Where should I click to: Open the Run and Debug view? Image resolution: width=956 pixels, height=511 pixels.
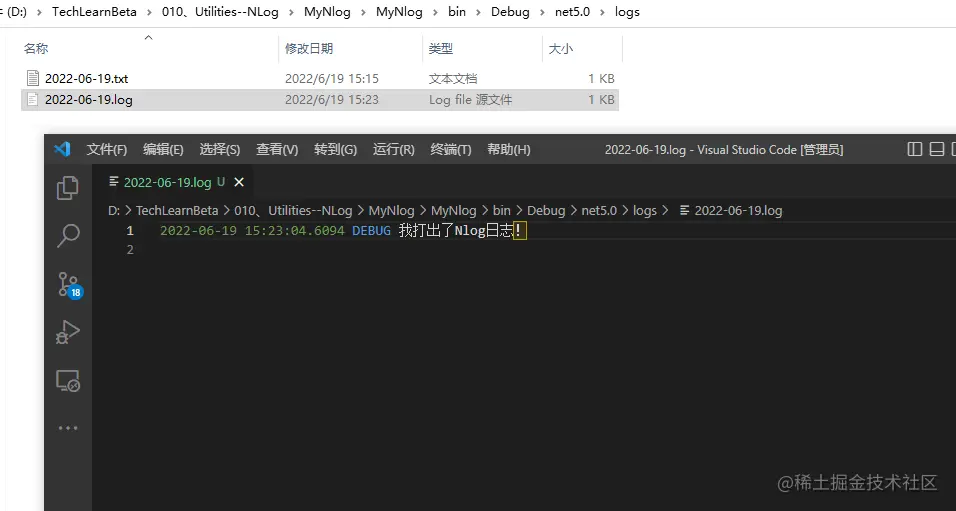[68, 332]
